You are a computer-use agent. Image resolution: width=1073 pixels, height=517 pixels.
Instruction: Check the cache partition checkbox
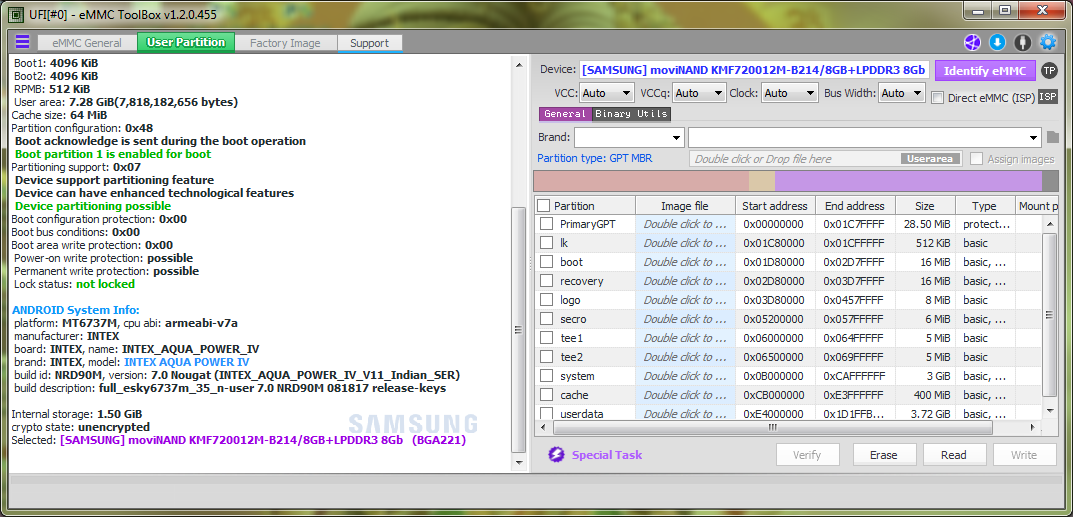pos(546,395)
